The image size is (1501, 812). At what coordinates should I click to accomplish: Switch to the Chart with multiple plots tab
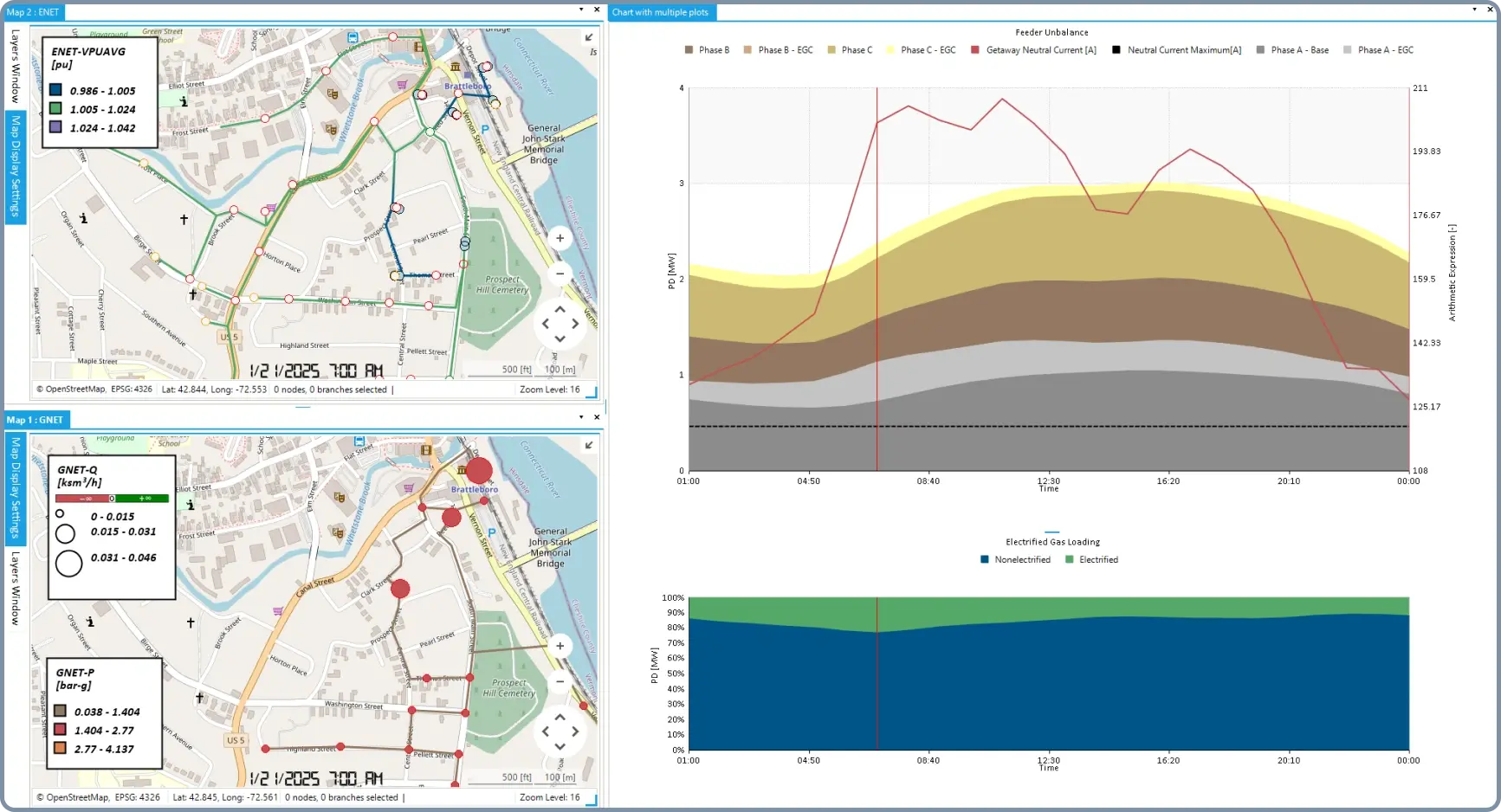[x=662, y=12]
